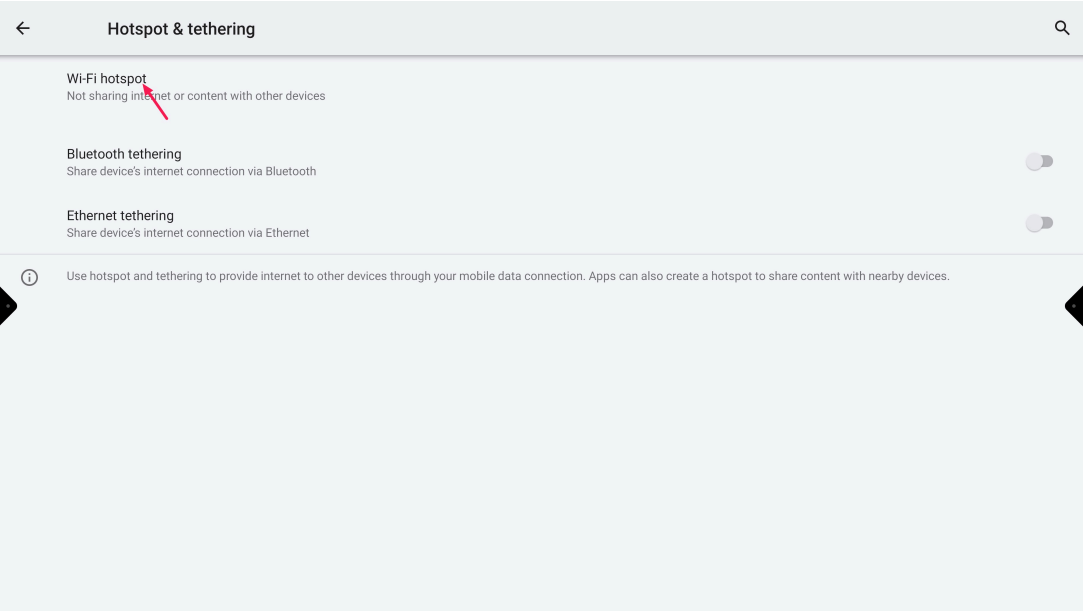Open Wi-Fi hotspot settings
This screenshot has width=1084, height=613.
tap(107, 79)
